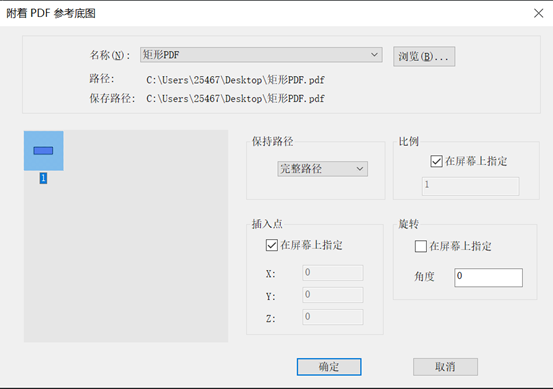The image size is (553, 389).
Task: Close the 附着 PDF 参考底图 dialog
Action: click(538, 13)
